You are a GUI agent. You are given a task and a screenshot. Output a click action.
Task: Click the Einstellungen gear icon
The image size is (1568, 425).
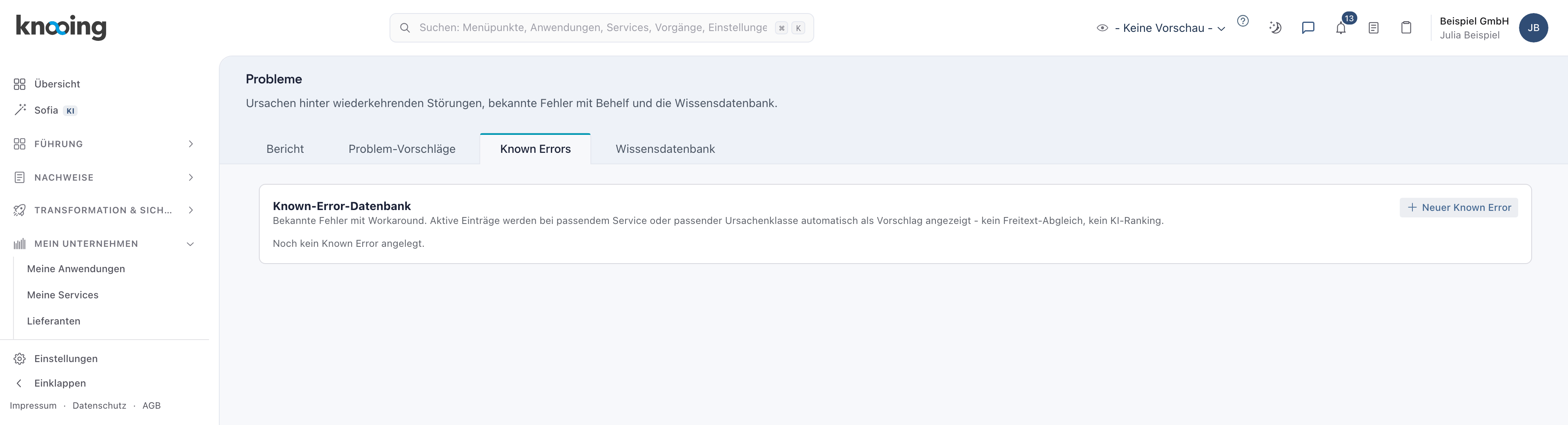(20, 359)
